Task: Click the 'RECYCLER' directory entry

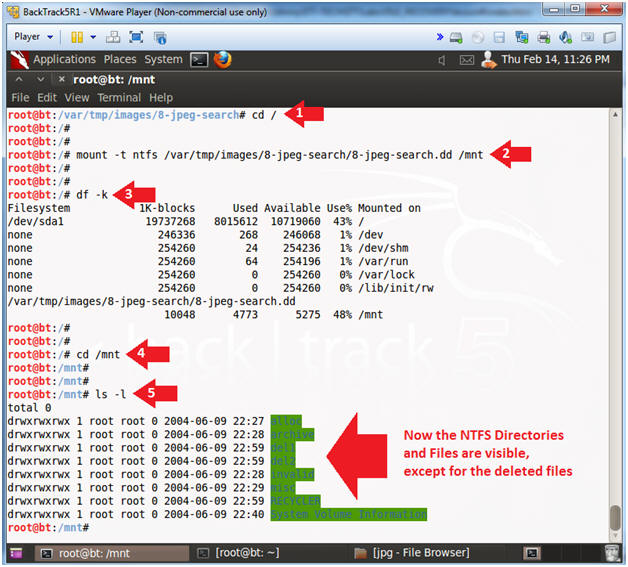Action: tap(296, 501)
